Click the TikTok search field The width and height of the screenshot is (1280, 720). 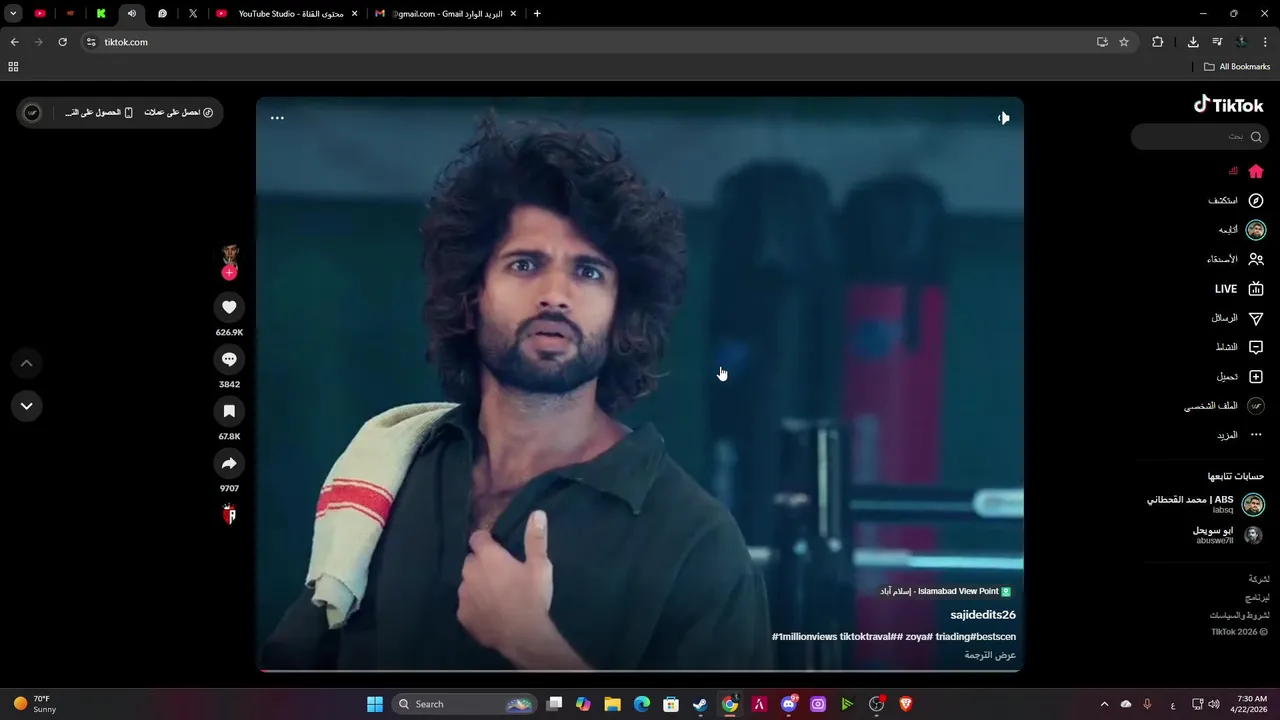[x=1200, y=137]
